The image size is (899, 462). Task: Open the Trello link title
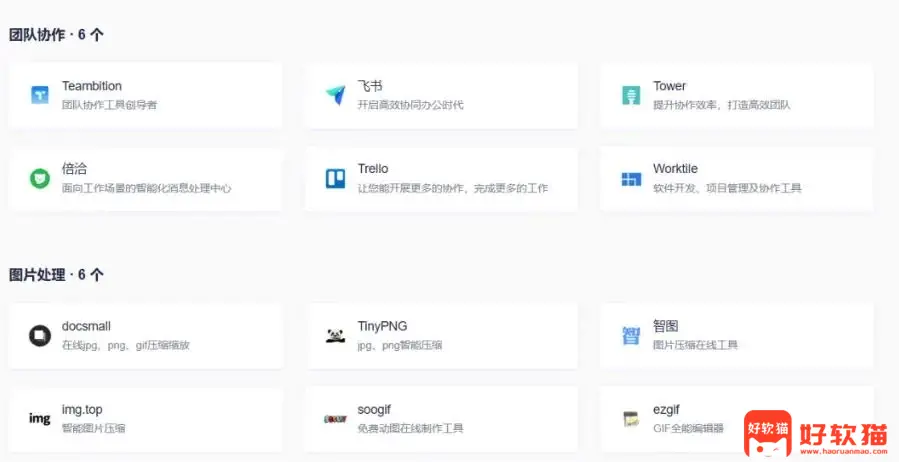coord(373,169)
